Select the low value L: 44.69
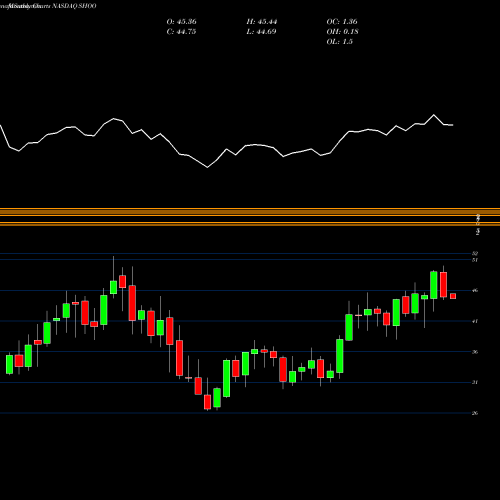500x500 pixels. coord(261,32)
